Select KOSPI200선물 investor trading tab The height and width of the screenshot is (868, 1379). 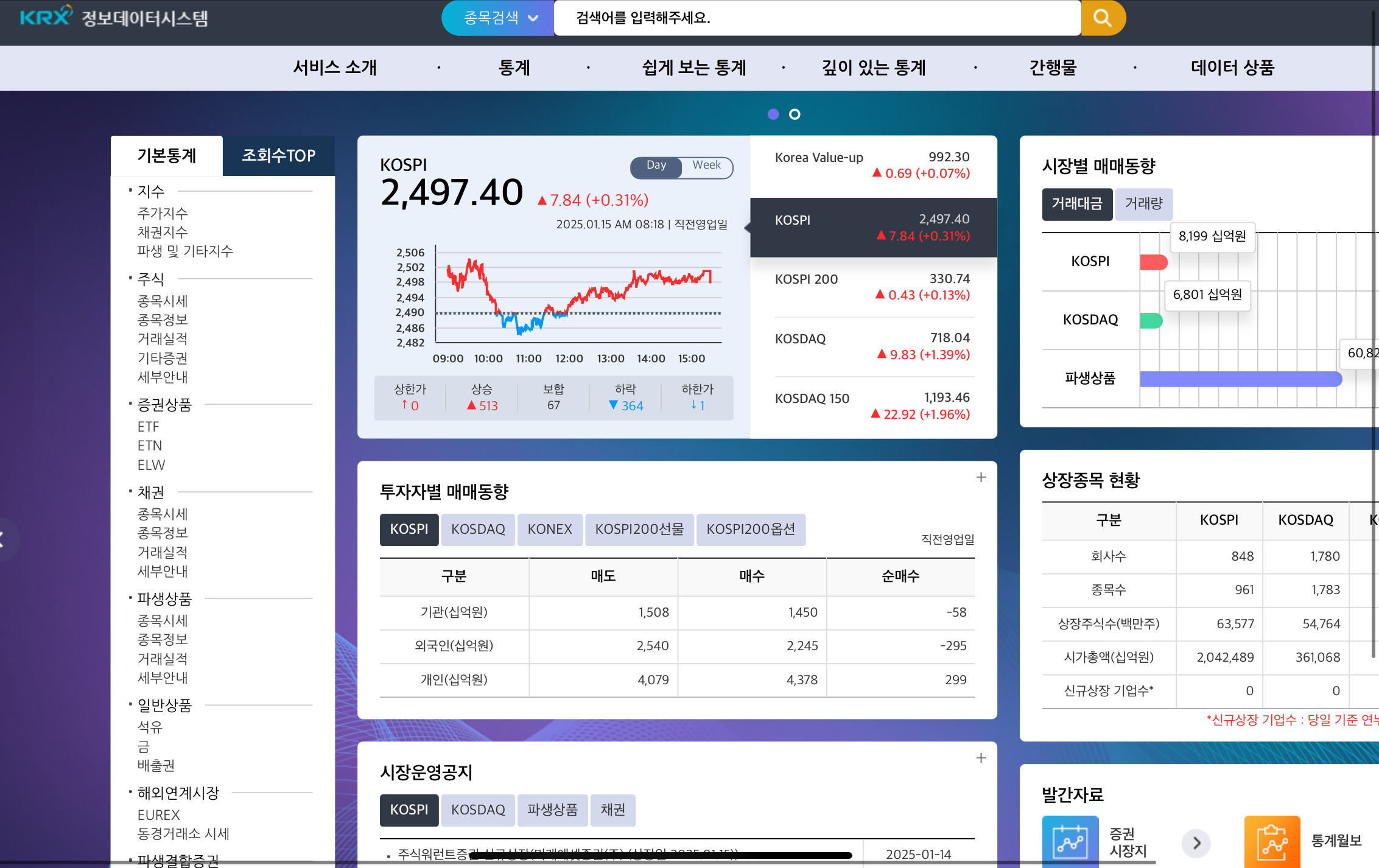pyautogui.click(x=639, y=529)
